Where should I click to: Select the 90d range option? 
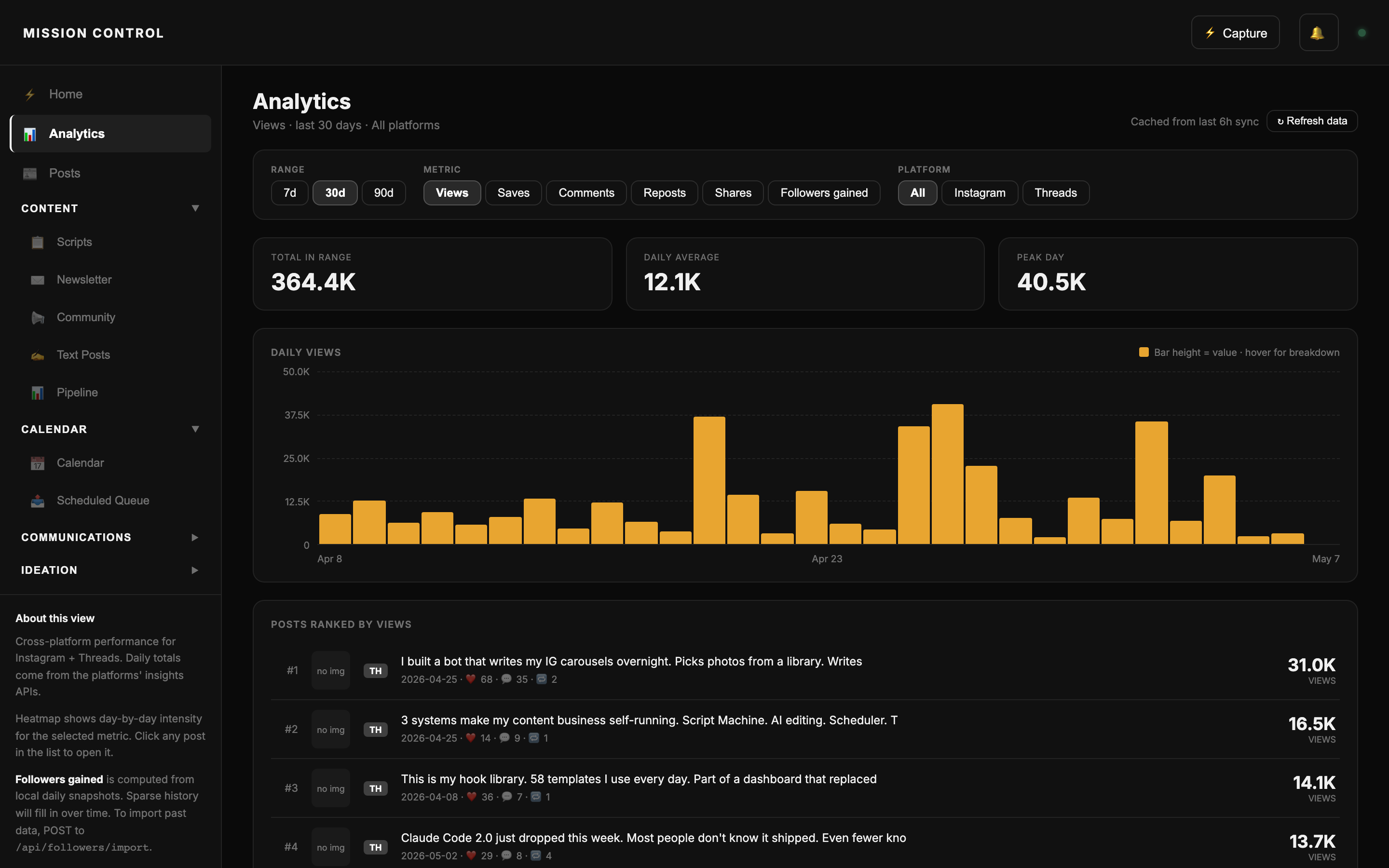pyautogui.click(x=383, y=193)
